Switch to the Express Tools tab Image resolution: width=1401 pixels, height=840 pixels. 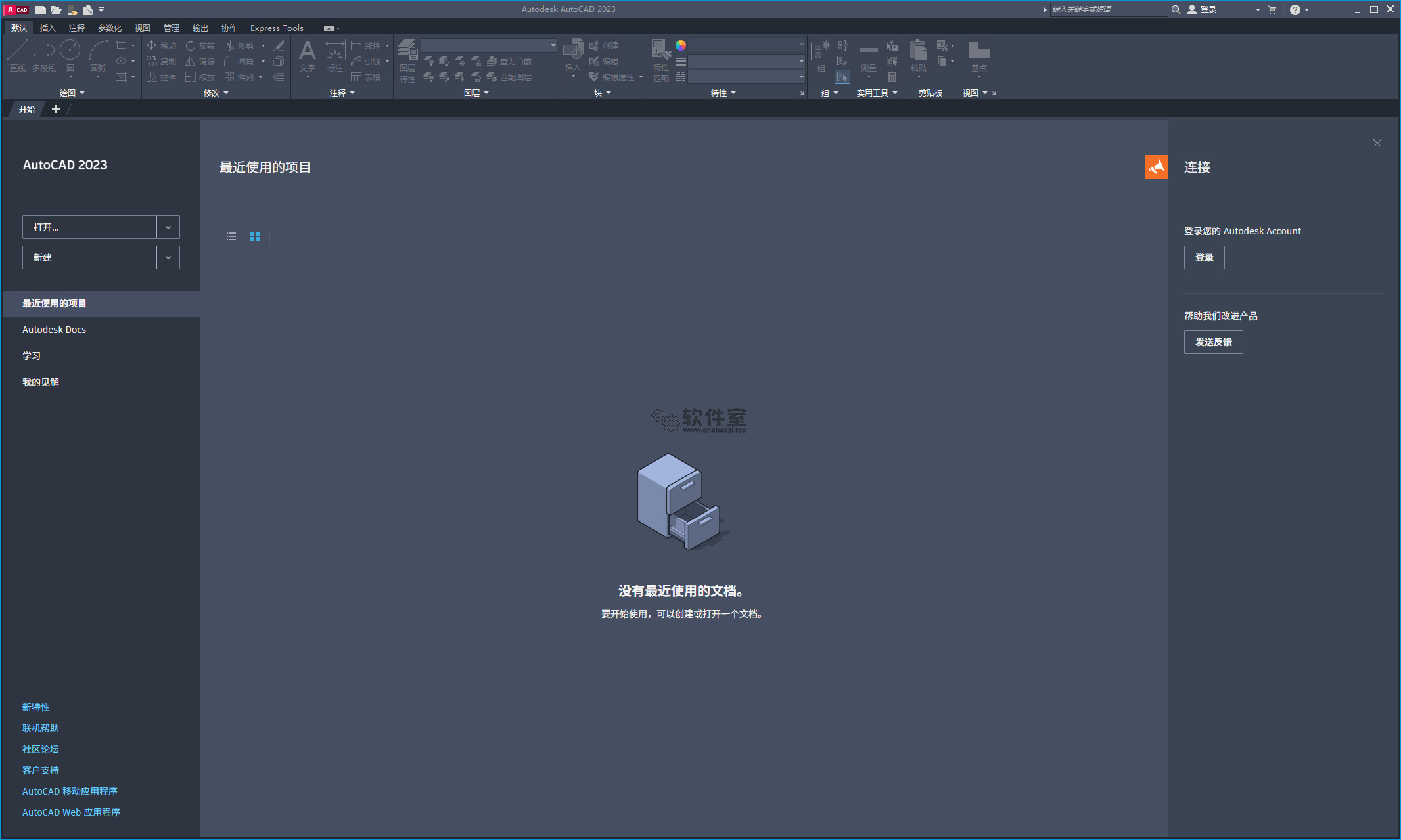click(277, 28)
